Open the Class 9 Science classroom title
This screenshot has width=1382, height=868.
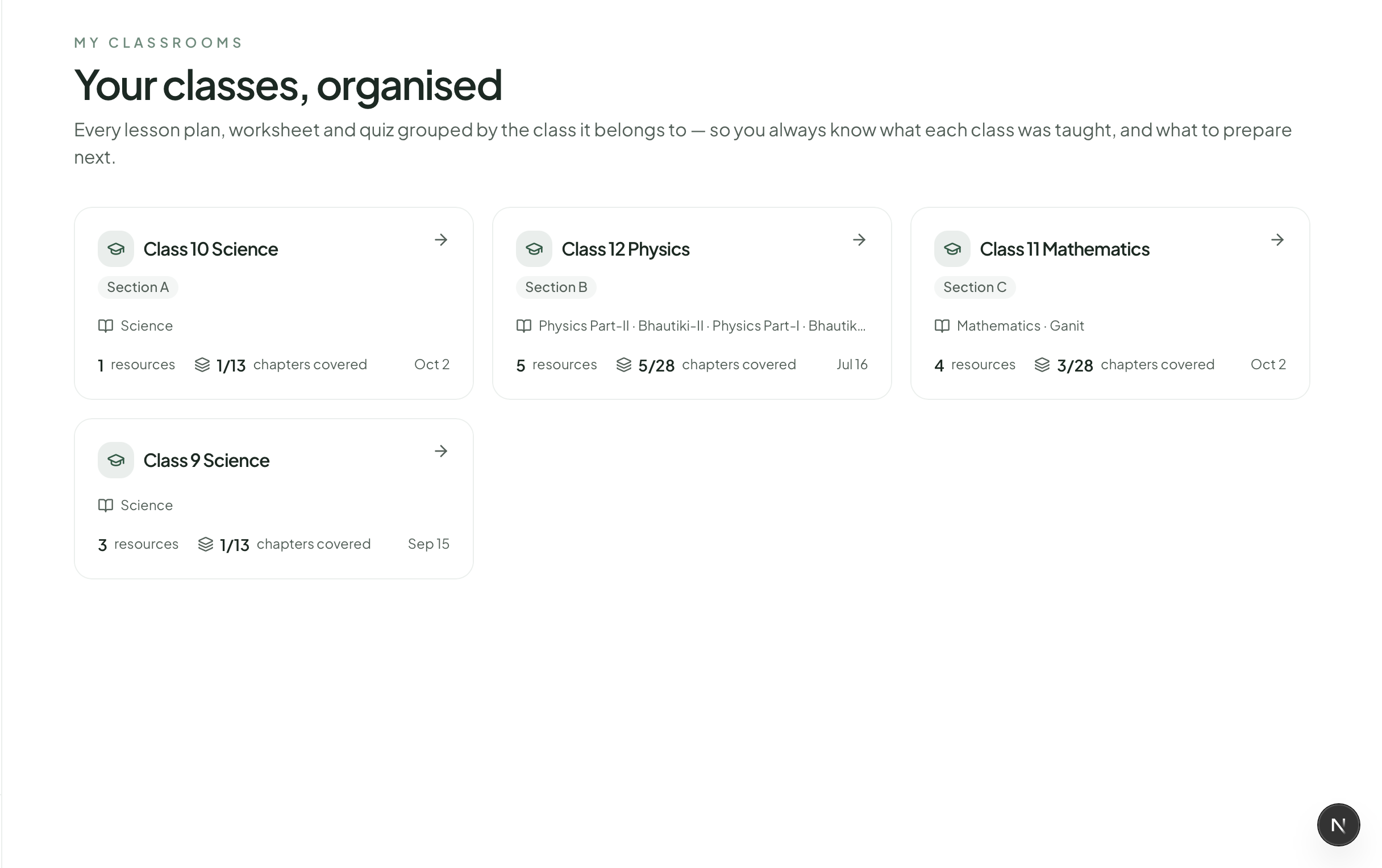click(207, 460)
